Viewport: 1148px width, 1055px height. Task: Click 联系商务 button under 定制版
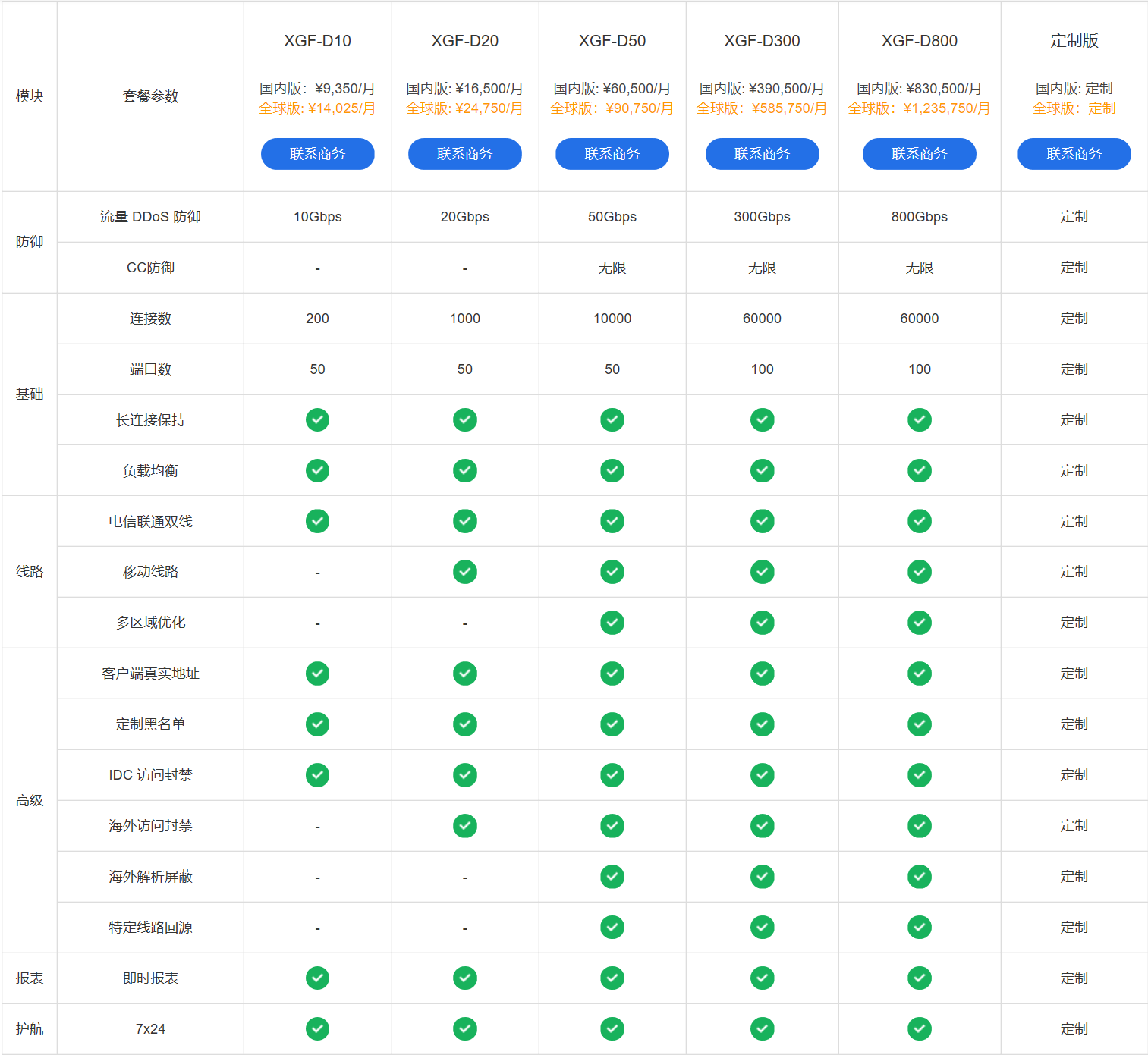coord(1074,154)
